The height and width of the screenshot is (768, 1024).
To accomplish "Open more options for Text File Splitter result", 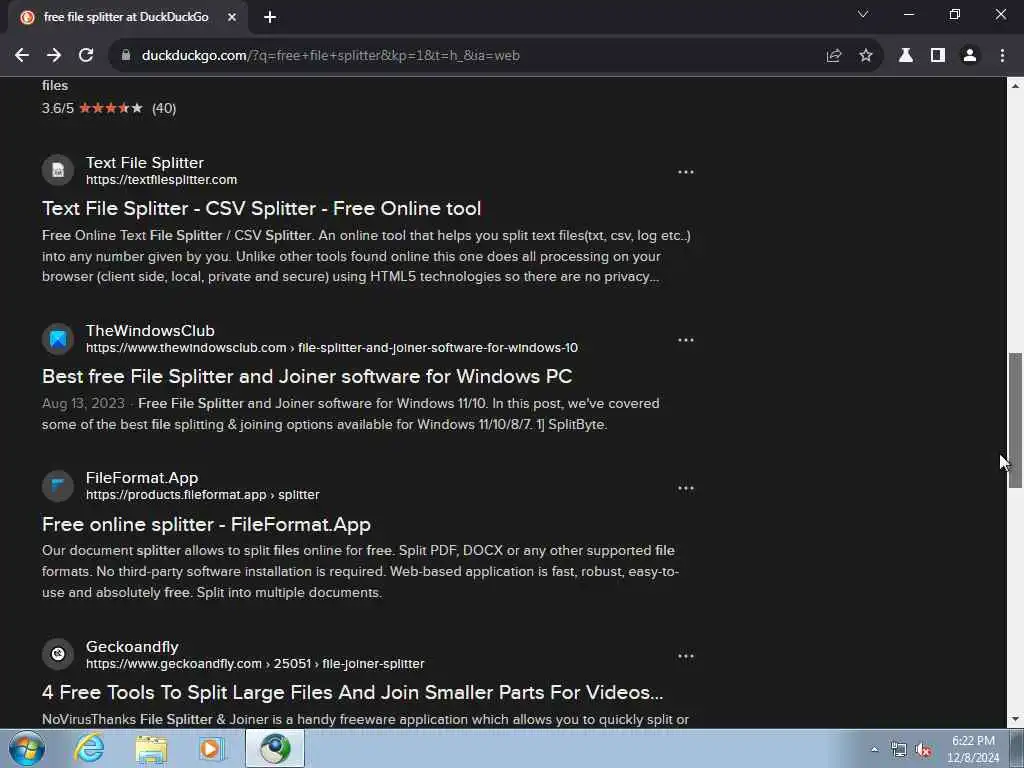I will pyautogui.click(x=686, y=172).
